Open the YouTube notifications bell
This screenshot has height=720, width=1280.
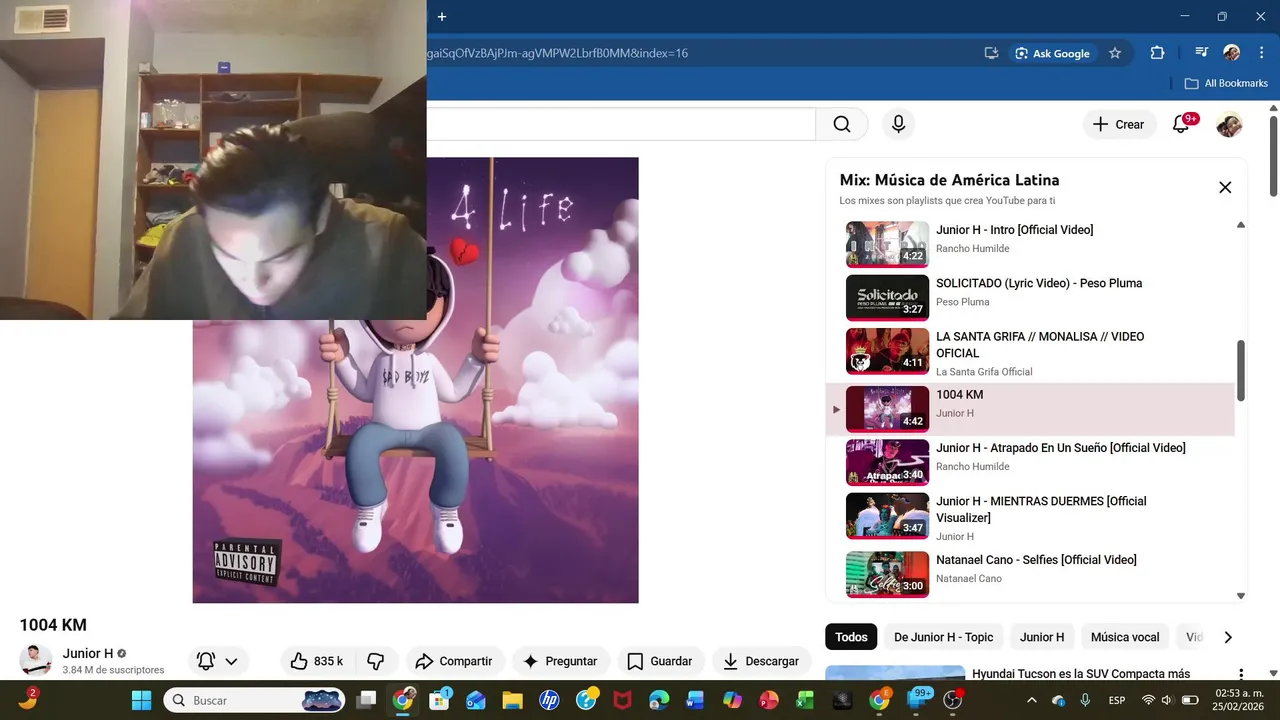pos(1181,125)
